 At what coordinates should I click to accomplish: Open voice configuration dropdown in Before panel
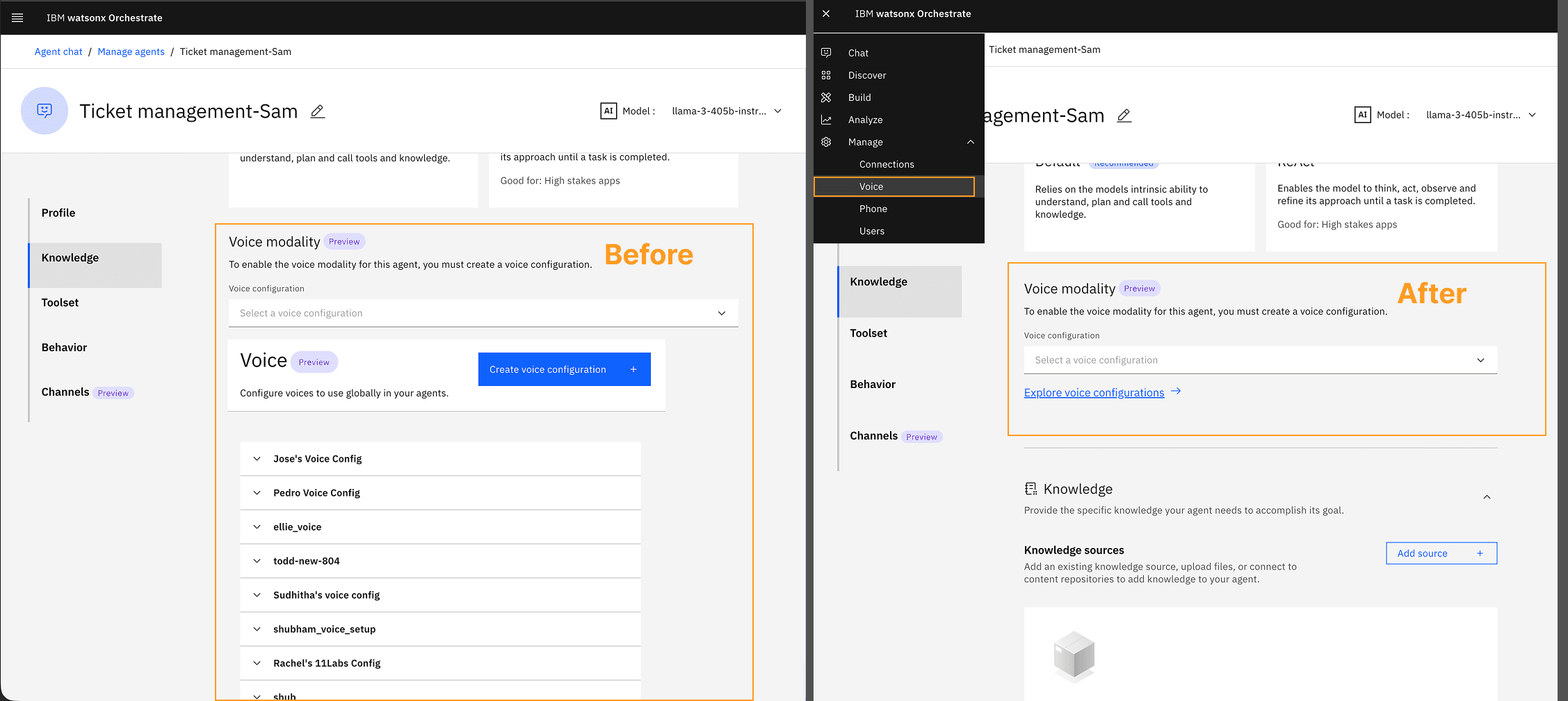(x=483, y=313)
